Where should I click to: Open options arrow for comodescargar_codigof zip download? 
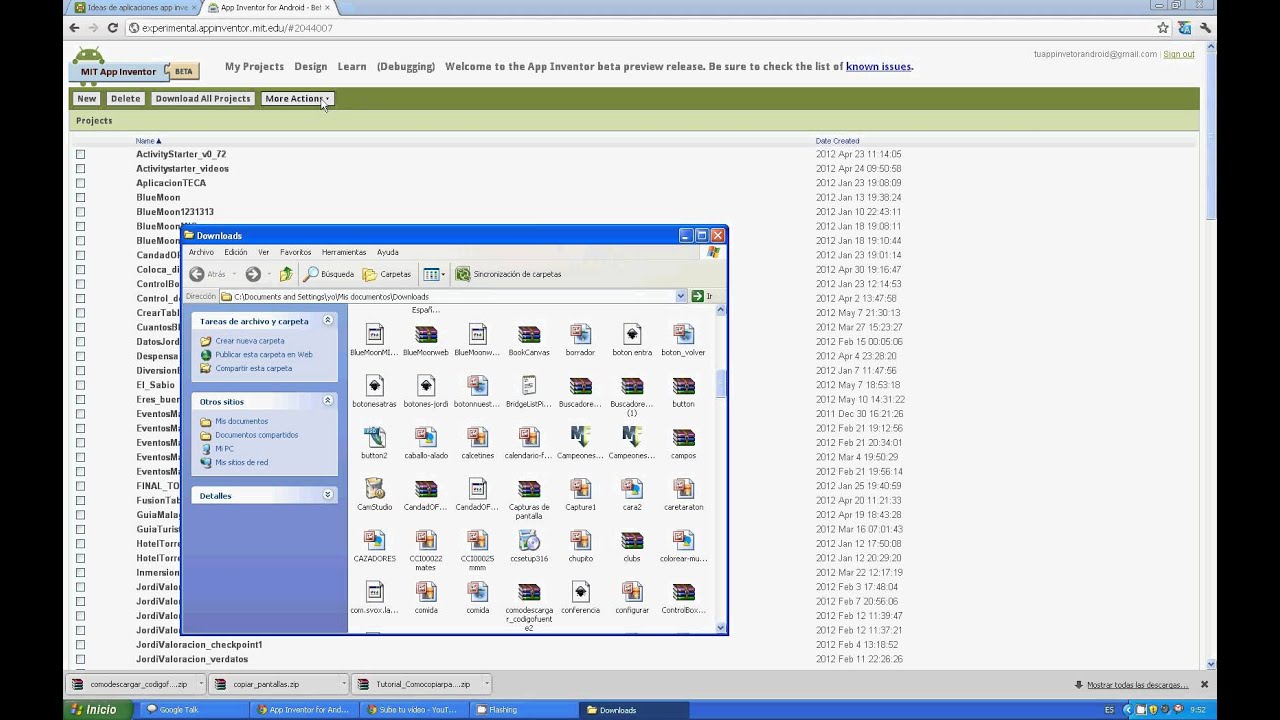200,685
